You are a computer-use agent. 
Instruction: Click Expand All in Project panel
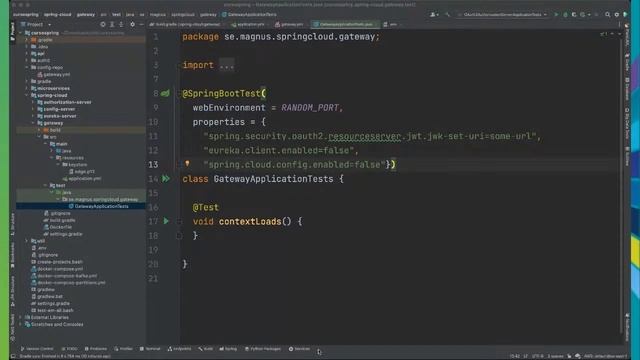pos(112,24)
